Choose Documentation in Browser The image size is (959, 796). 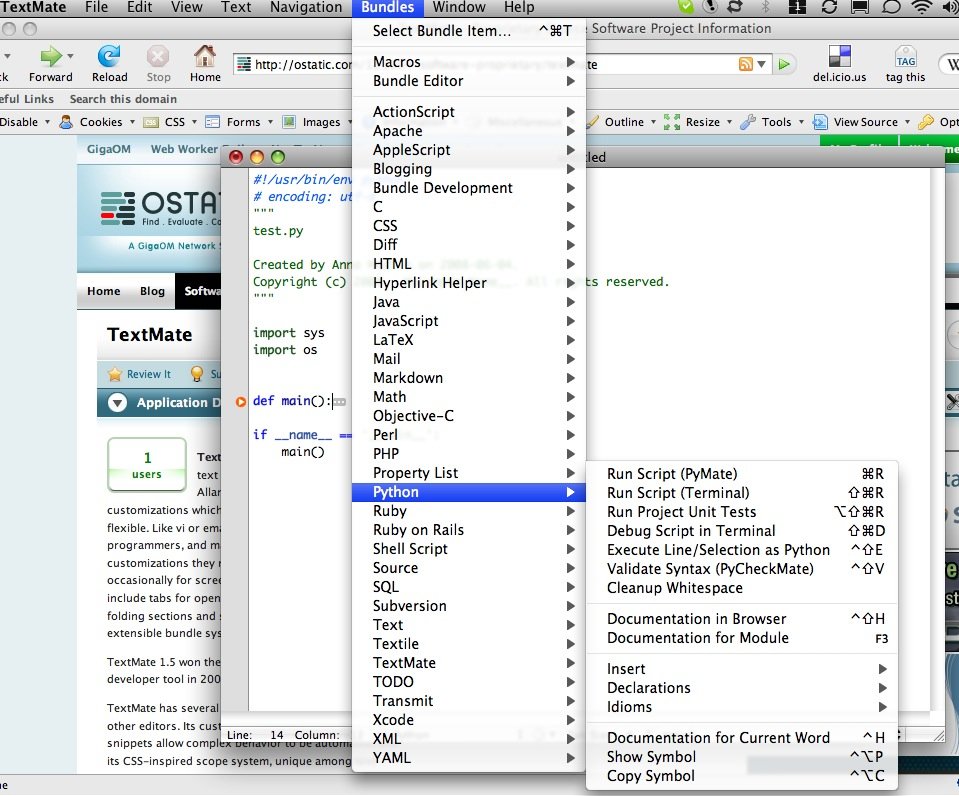741,619
